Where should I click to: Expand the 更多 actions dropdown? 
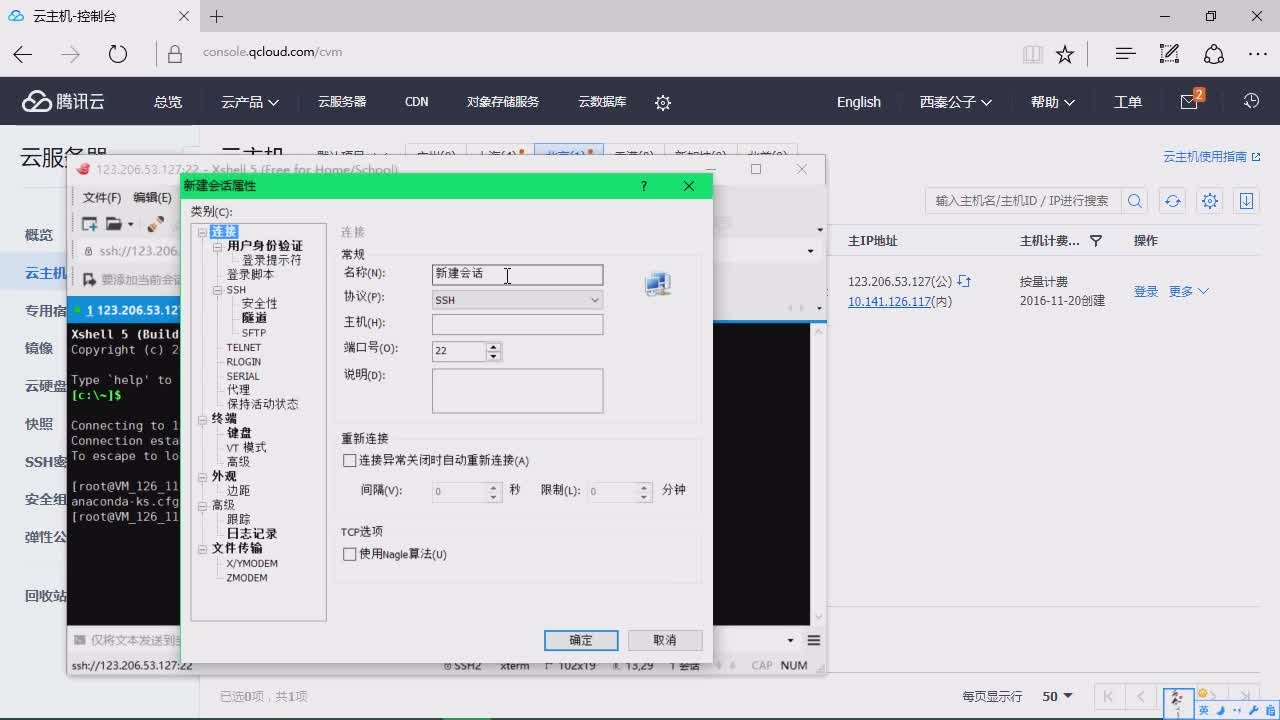pos(1189,292)
